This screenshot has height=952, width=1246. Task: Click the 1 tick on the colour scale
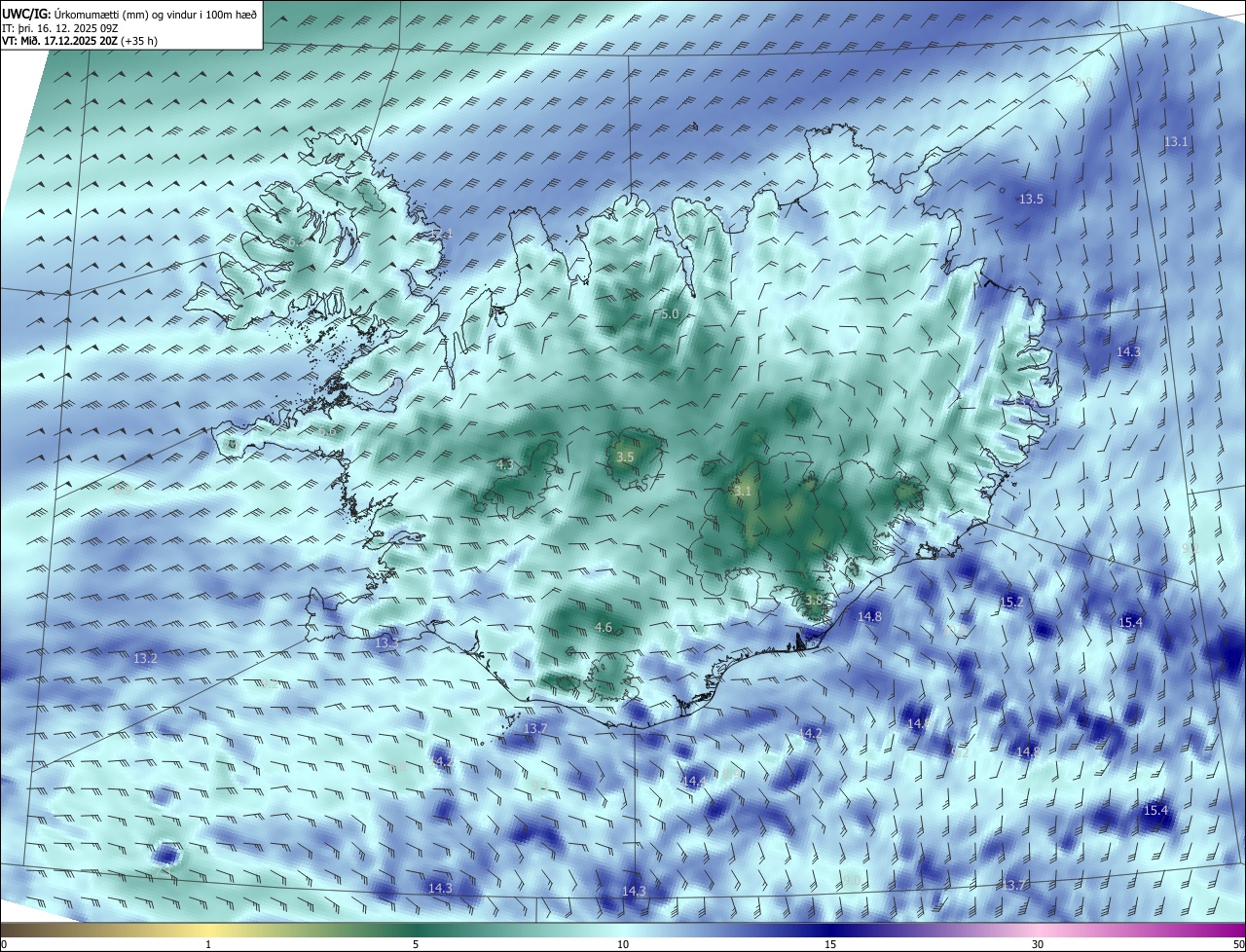(208, 945)
